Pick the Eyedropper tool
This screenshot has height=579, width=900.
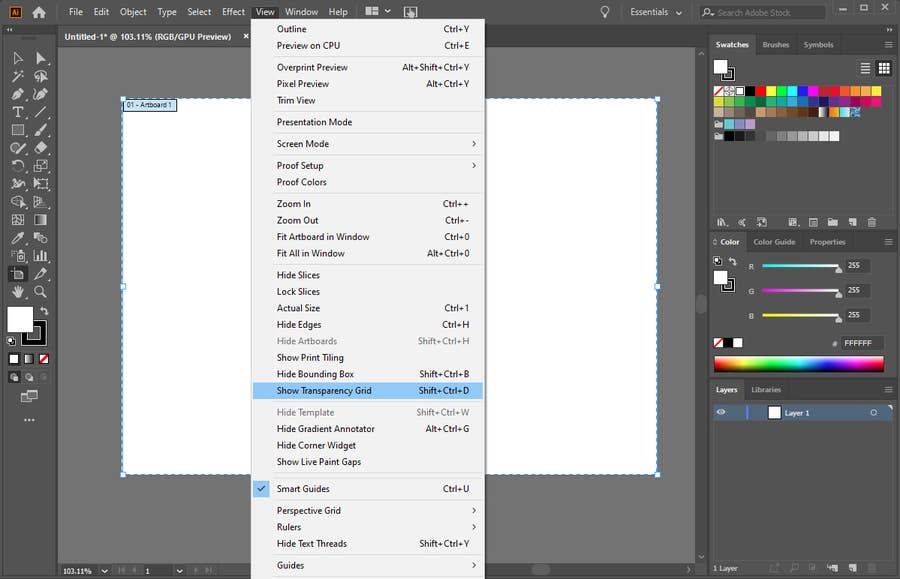(x=17, y=236)
